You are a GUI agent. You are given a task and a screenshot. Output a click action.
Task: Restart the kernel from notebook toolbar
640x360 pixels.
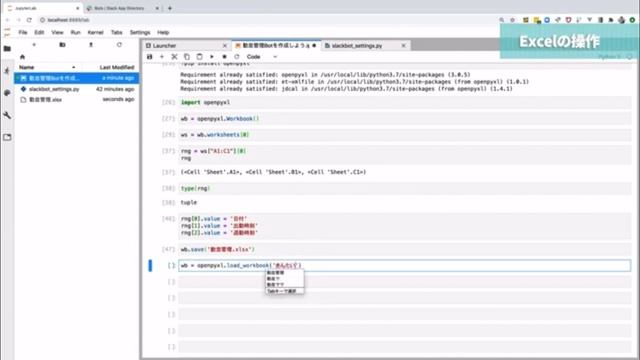point(237,57)
